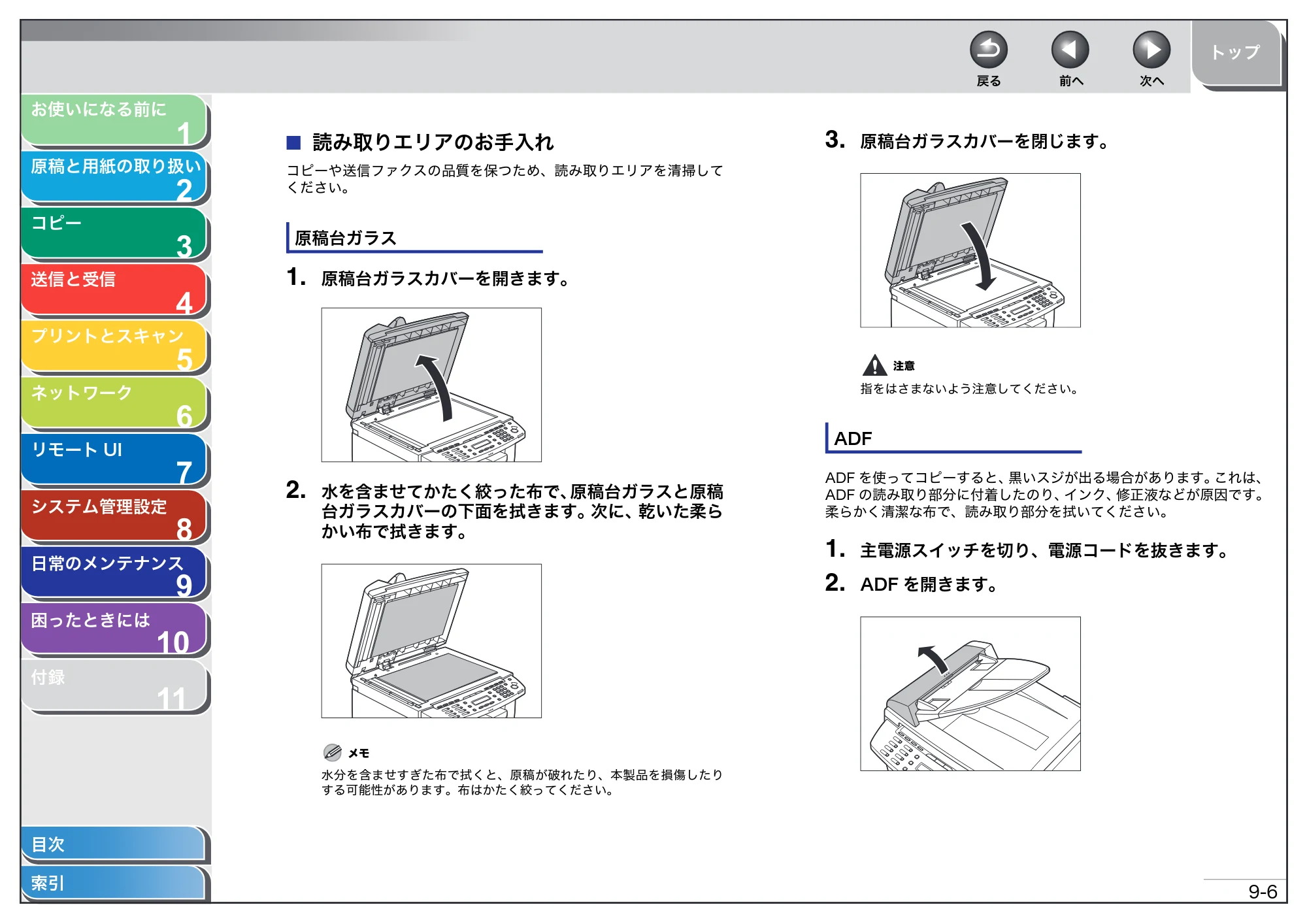Open the トップ tab
Viewport: 1307px width, 924px height.
[1236, 54]
